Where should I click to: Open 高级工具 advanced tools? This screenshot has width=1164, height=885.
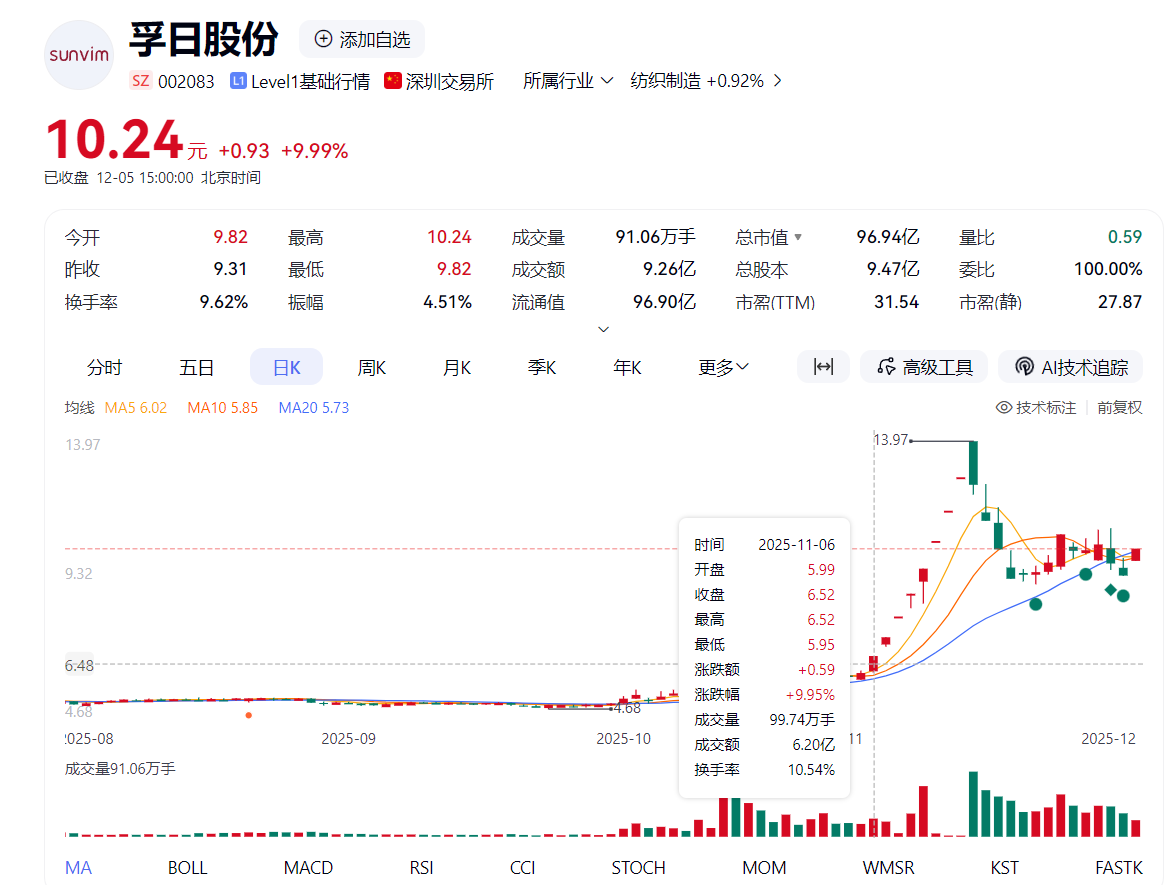point(924,367)
